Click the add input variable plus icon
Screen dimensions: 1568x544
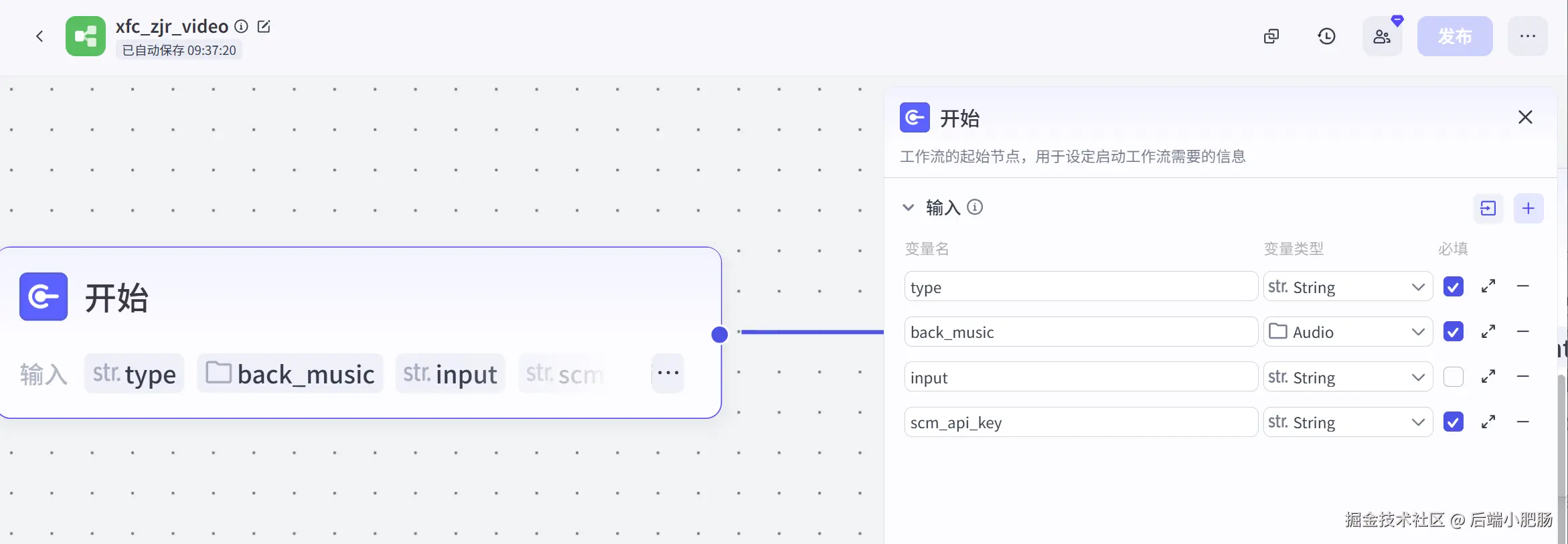(1528, 208)
